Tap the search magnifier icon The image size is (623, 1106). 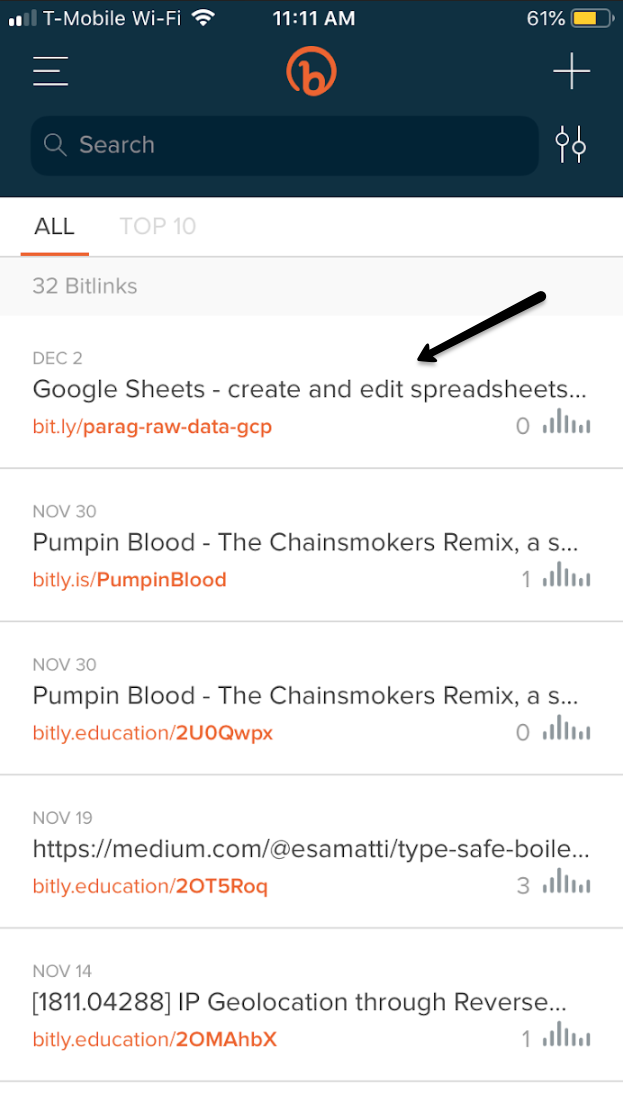click(55, 145)
